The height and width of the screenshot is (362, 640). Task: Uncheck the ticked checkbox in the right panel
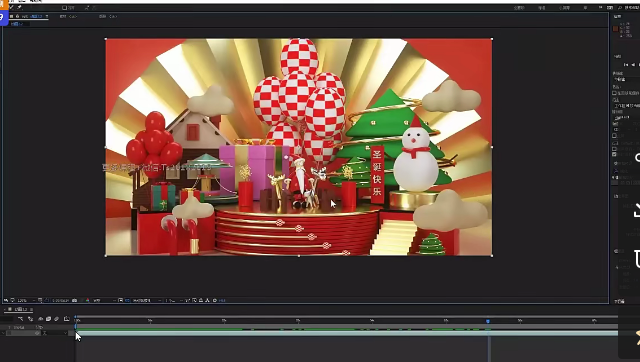pyautogui.click(x=615, y=154)
